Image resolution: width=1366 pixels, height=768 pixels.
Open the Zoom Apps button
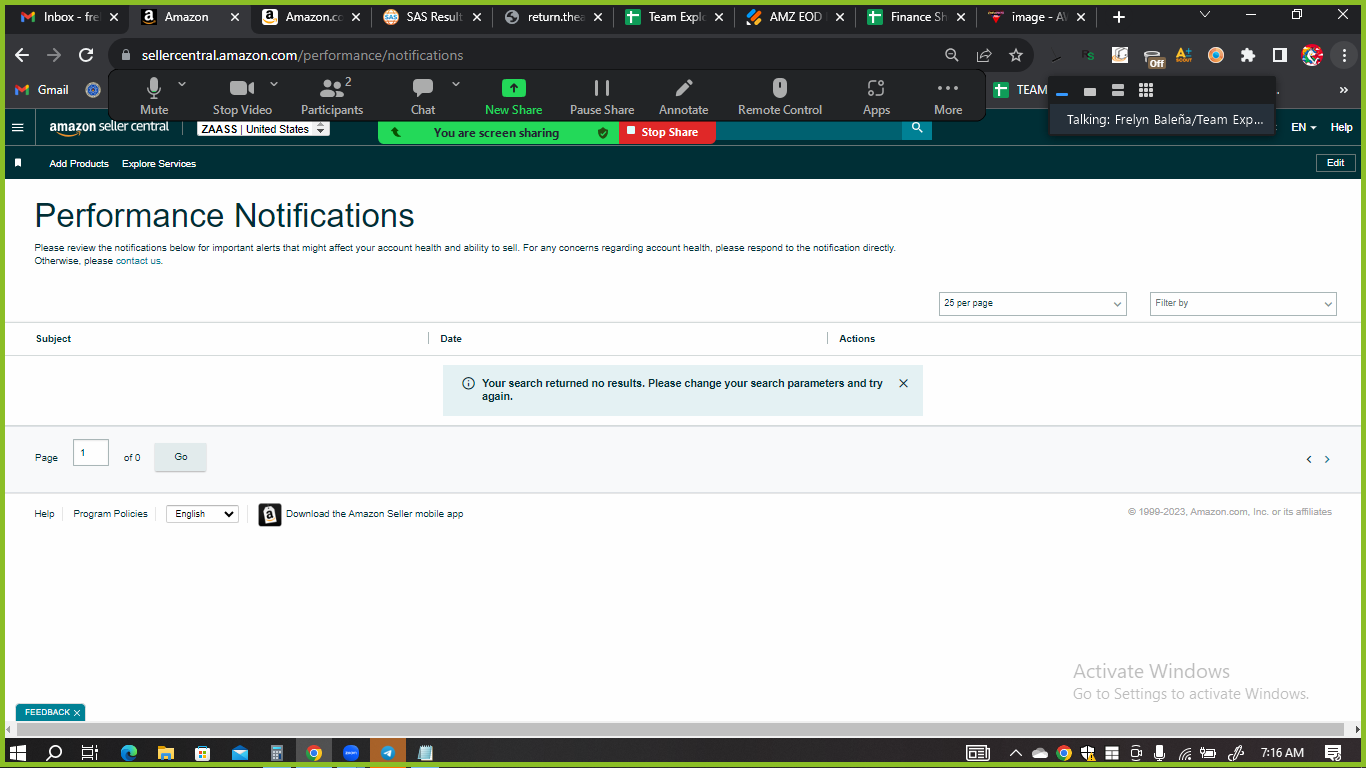click(876, 97)
